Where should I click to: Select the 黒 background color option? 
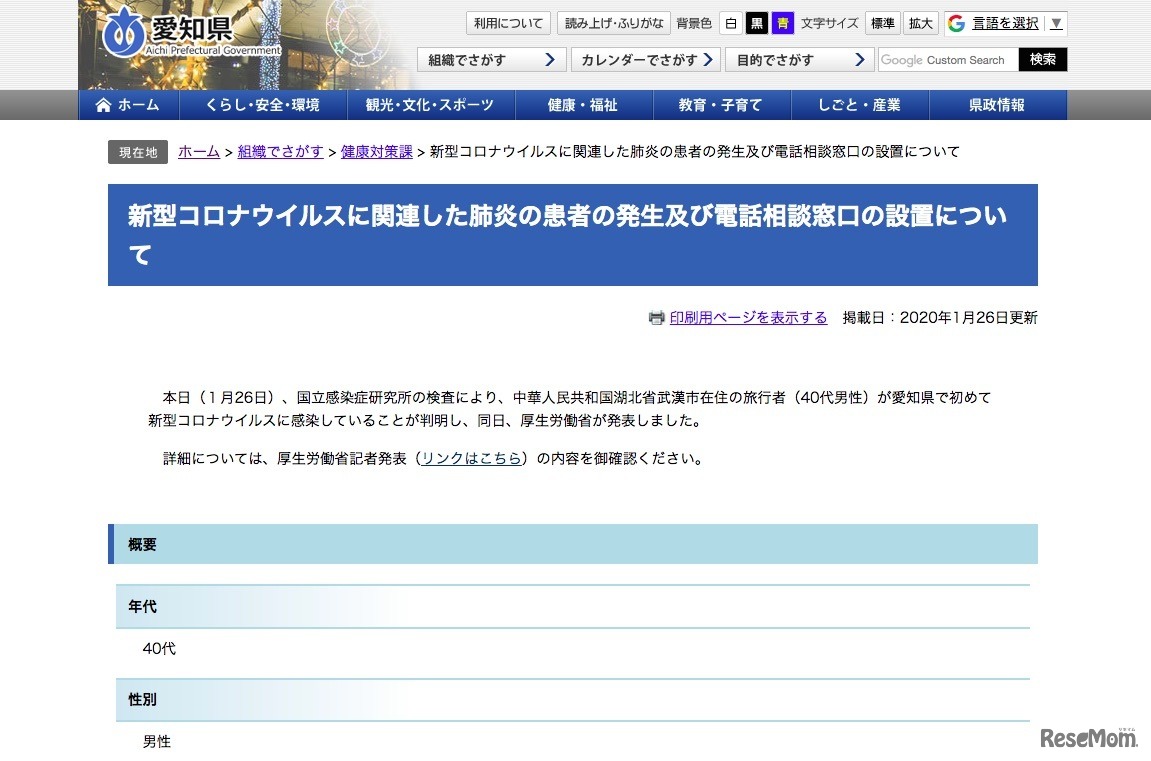coord(758,22)
